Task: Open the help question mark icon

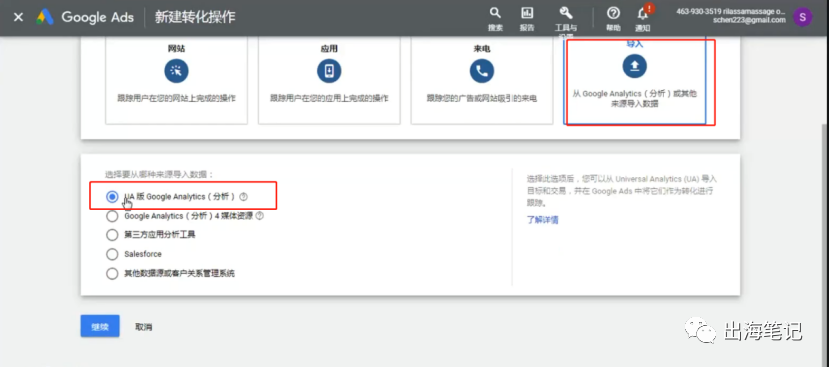Action: [x=613, y=13]
